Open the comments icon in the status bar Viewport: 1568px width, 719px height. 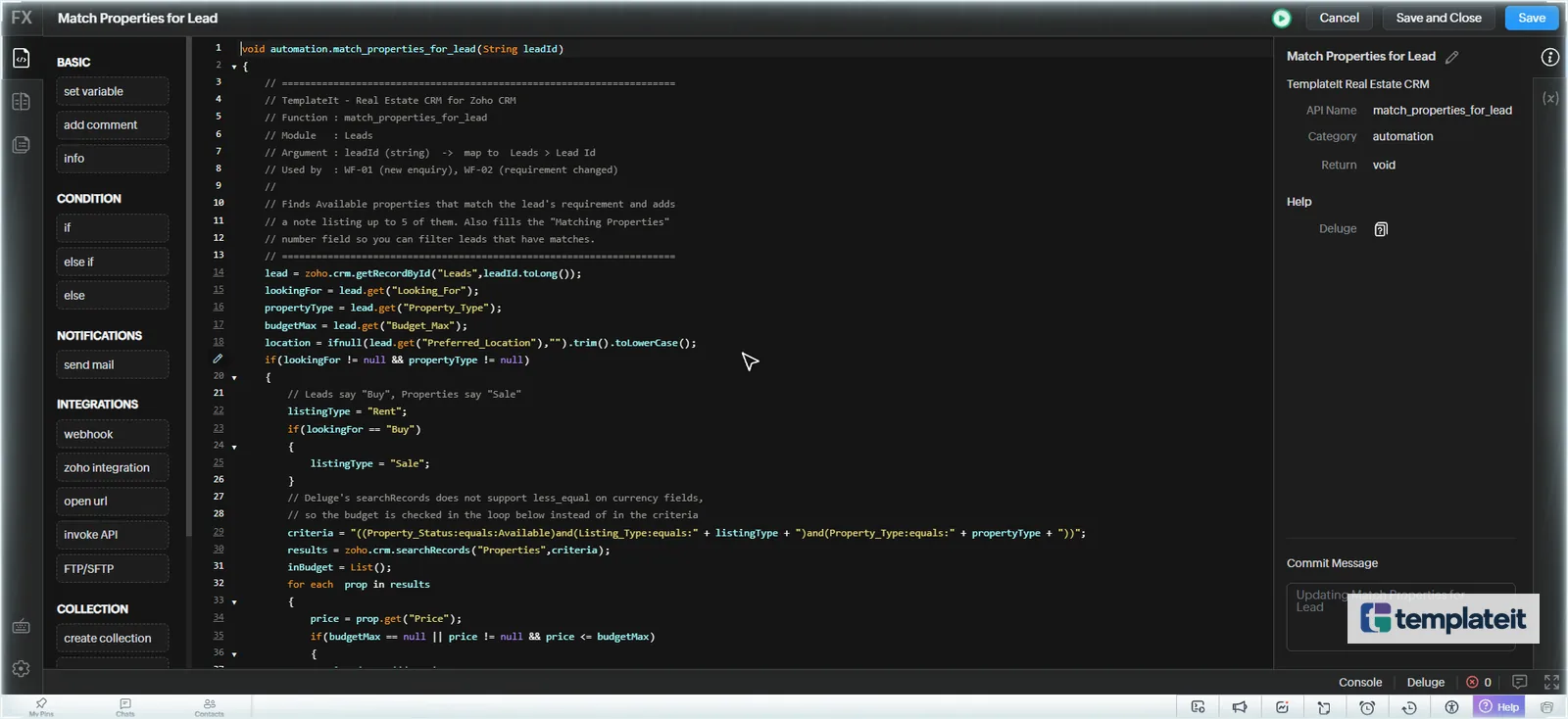(1520, 682)
